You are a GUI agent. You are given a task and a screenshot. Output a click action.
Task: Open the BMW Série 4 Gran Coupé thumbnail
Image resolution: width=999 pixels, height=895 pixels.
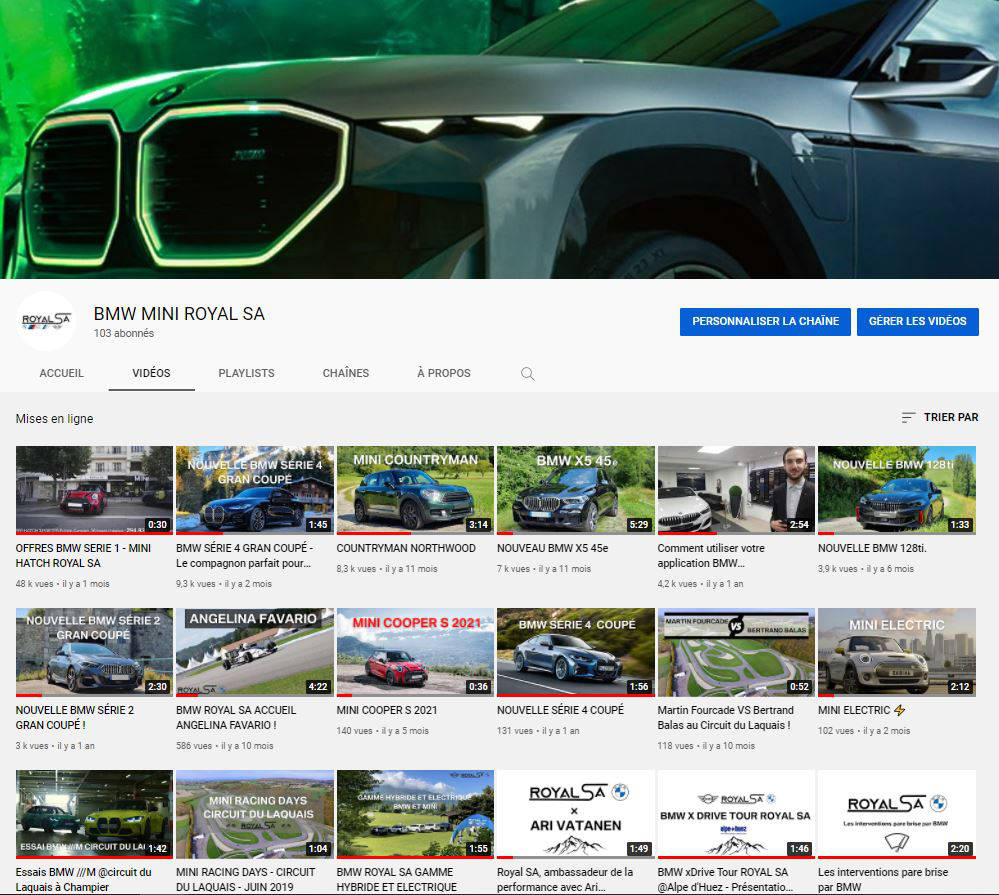pos(255,490)
